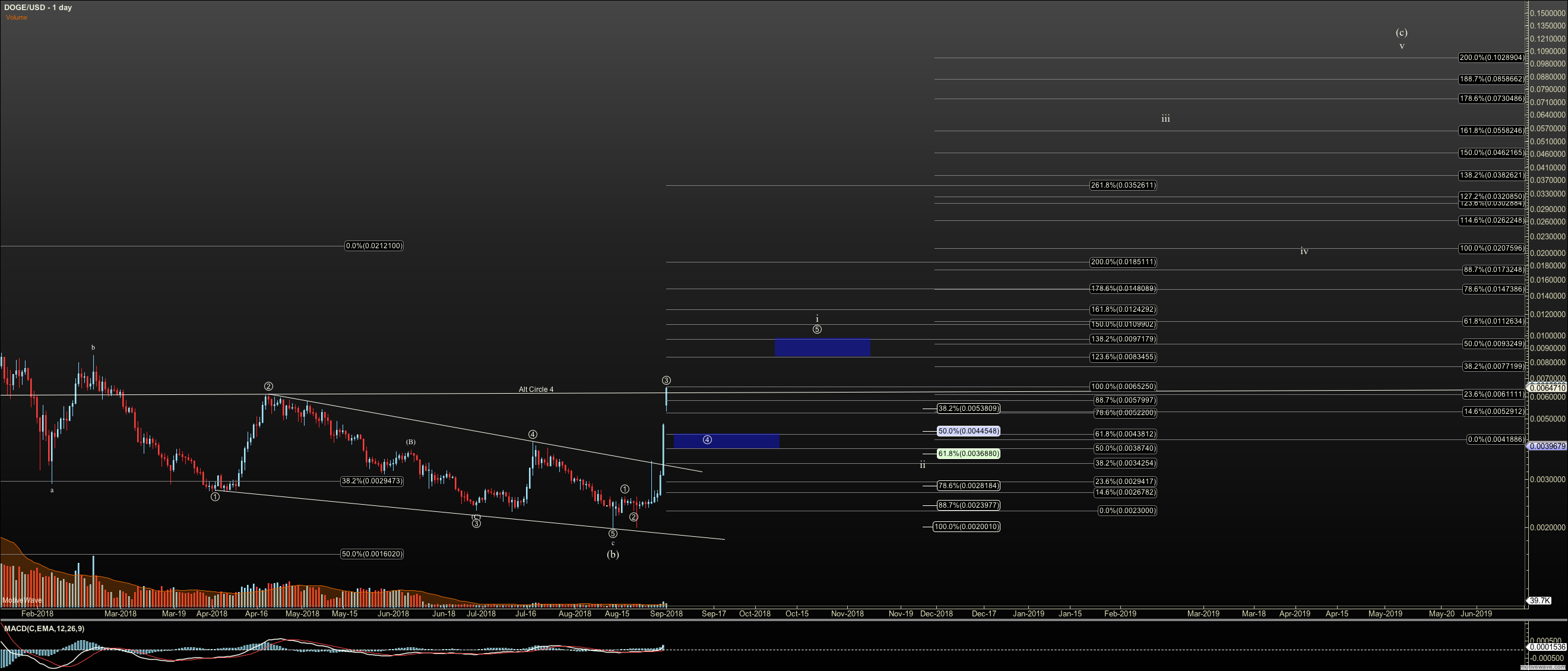
Task: Select the iii wave label
Action: point(1165,119)
